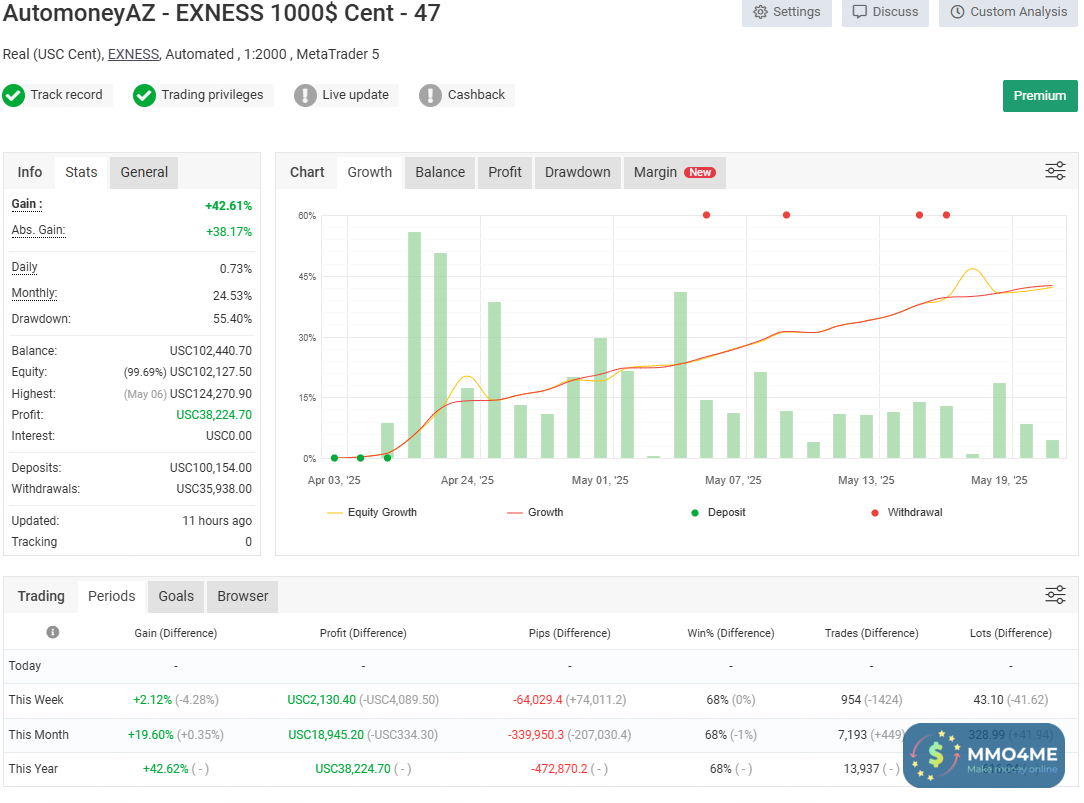Image resolution: width=1084 pixels, height=803 pixels.
Task: Click This Week trades 954
Action: [x=851, y=699]
